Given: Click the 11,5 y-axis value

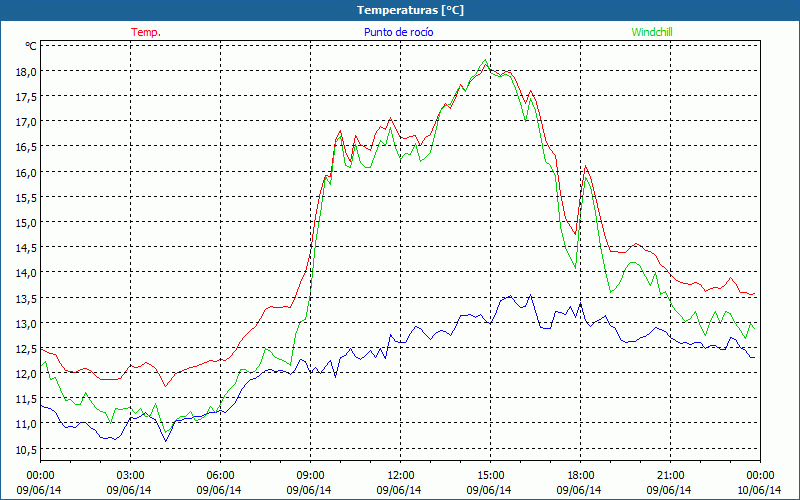Looking at the screenshot, I should (27, 399).
